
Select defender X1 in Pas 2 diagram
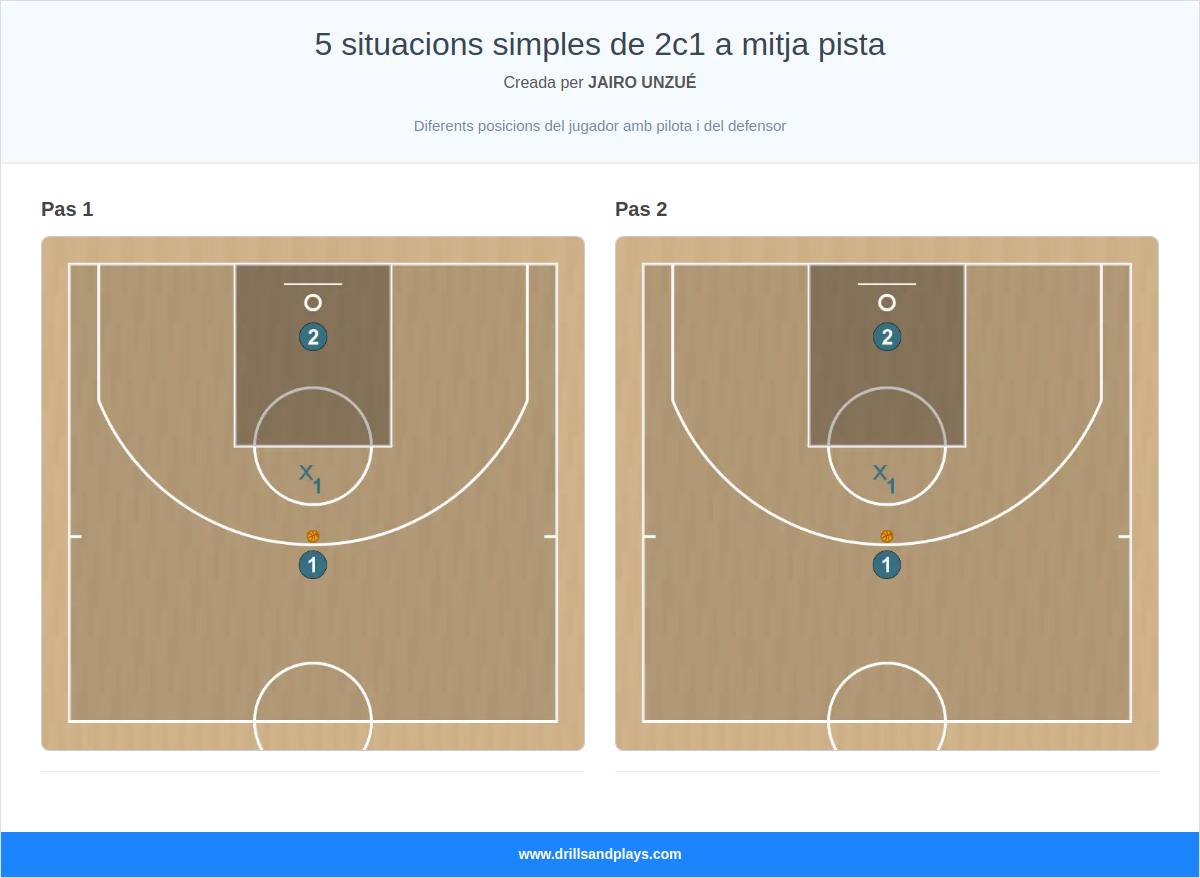click(x=884, y=477)
